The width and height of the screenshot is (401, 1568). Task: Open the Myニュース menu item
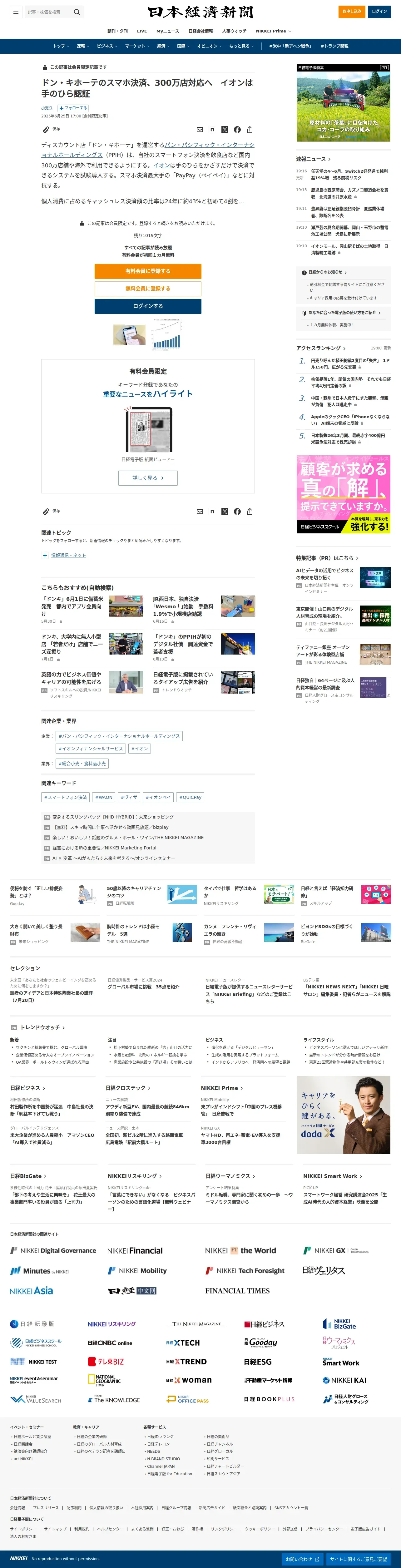tap(167, 31)
